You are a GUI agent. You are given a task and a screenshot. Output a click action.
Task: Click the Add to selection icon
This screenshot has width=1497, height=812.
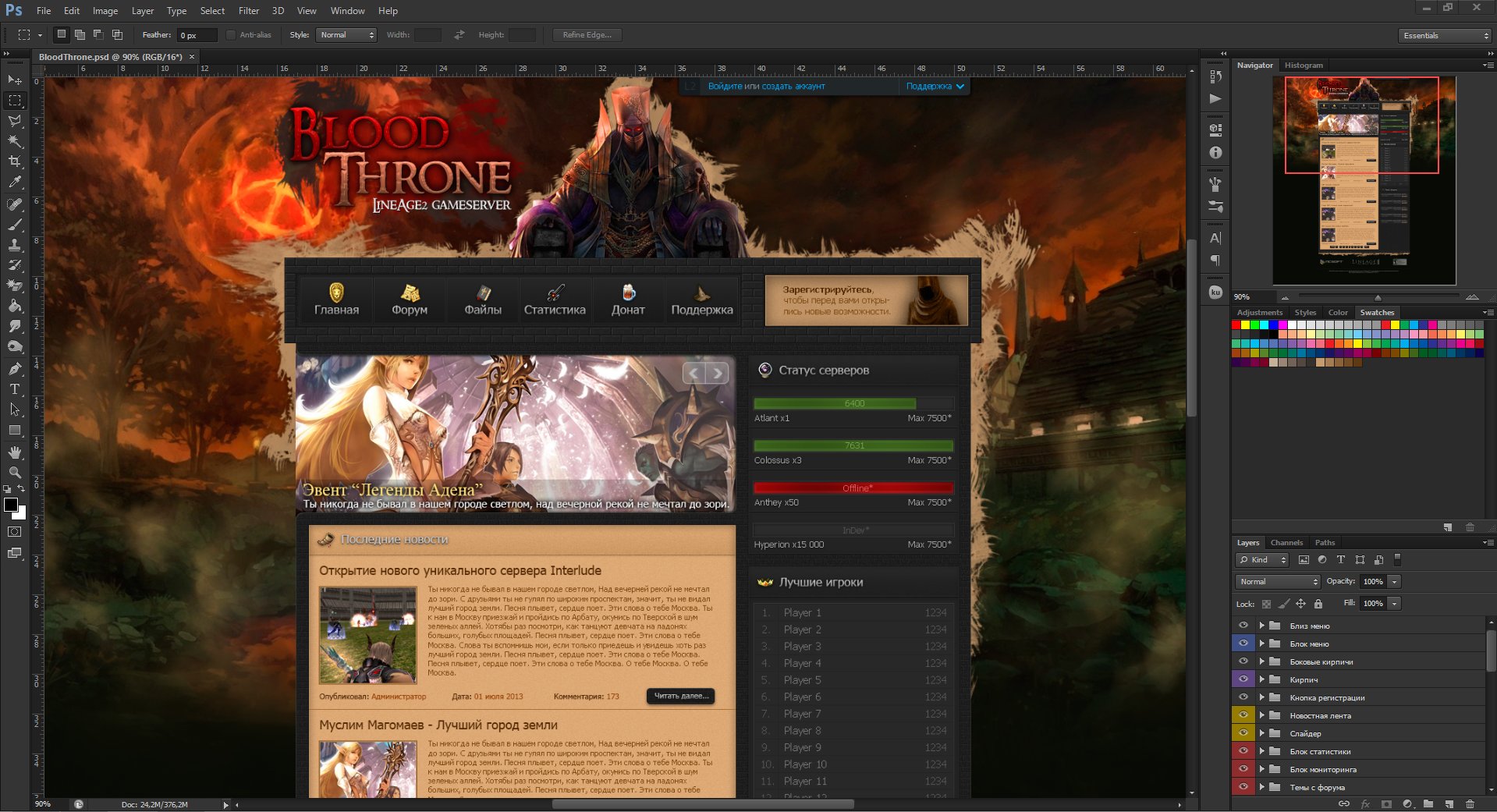(80, 34)
